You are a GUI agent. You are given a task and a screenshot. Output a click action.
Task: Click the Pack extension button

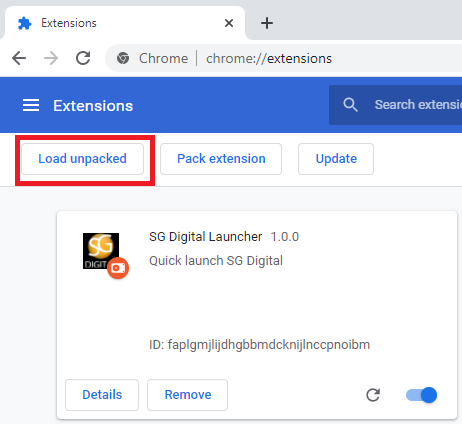click(x=221, y=159)
